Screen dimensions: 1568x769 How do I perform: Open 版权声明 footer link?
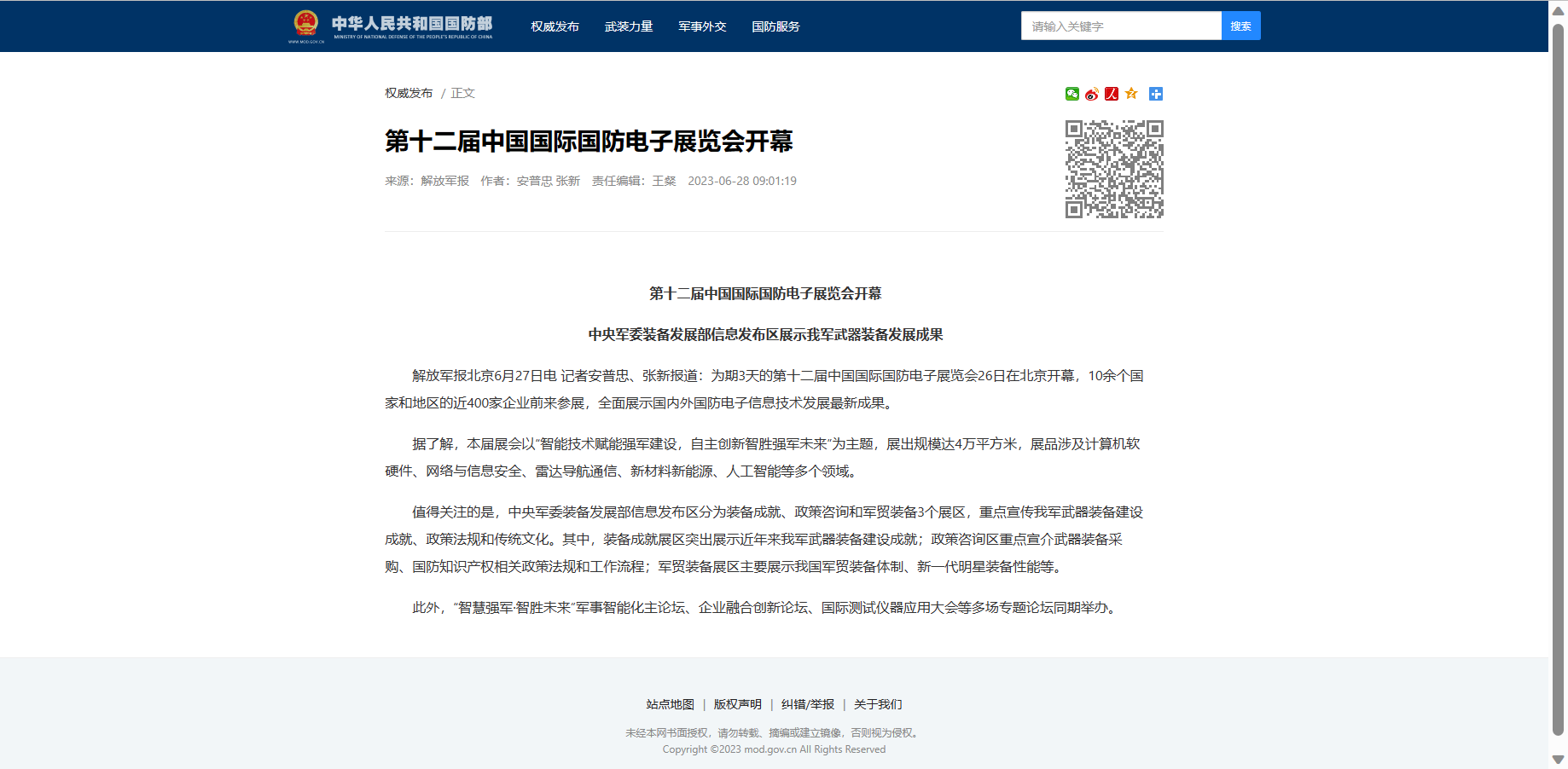tap(737, 704)
